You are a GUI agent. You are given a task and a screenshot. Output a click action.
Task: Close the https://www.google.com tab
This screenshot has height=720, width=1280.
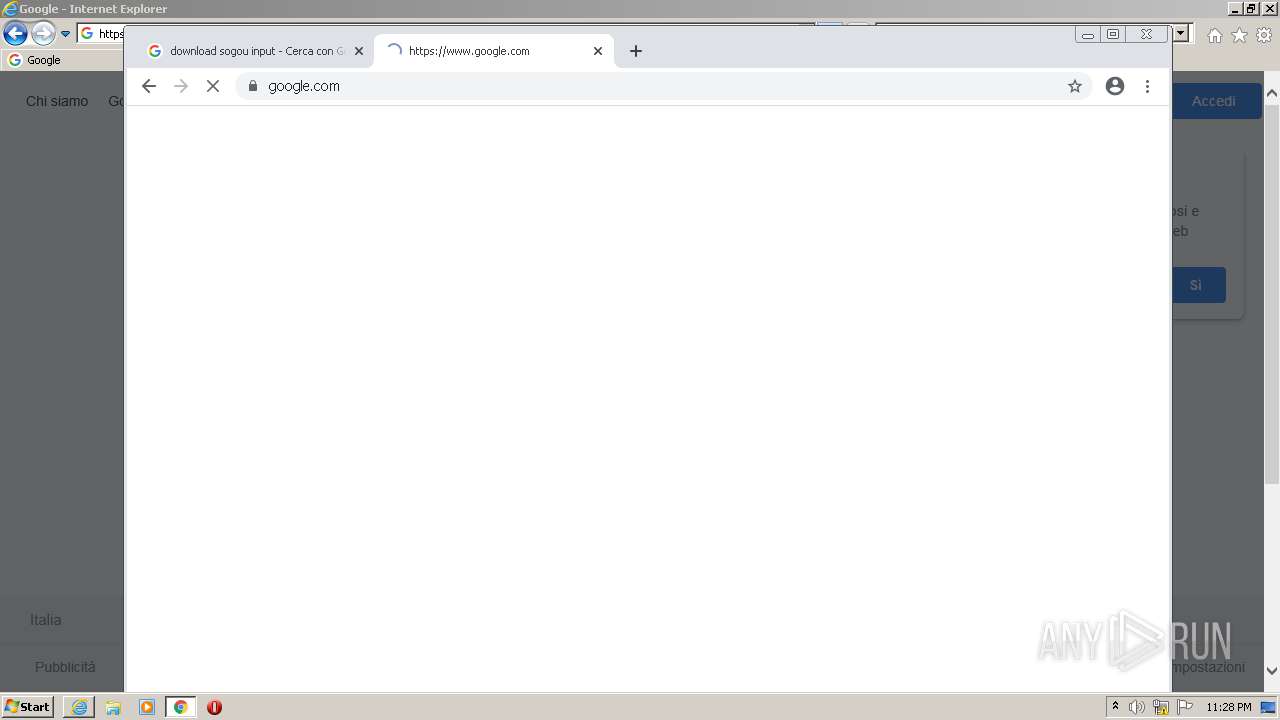tap(598, 51)
